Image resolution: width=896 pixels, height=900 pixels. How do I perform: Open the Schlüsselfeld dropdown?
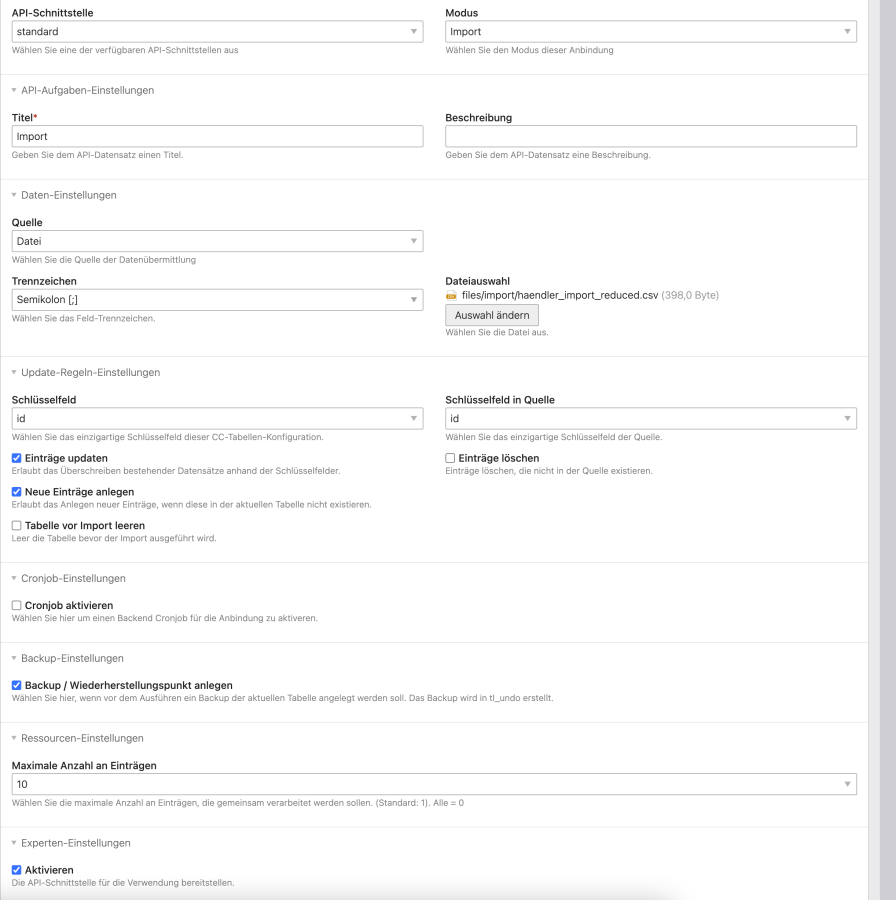click(x=217, y=418)
